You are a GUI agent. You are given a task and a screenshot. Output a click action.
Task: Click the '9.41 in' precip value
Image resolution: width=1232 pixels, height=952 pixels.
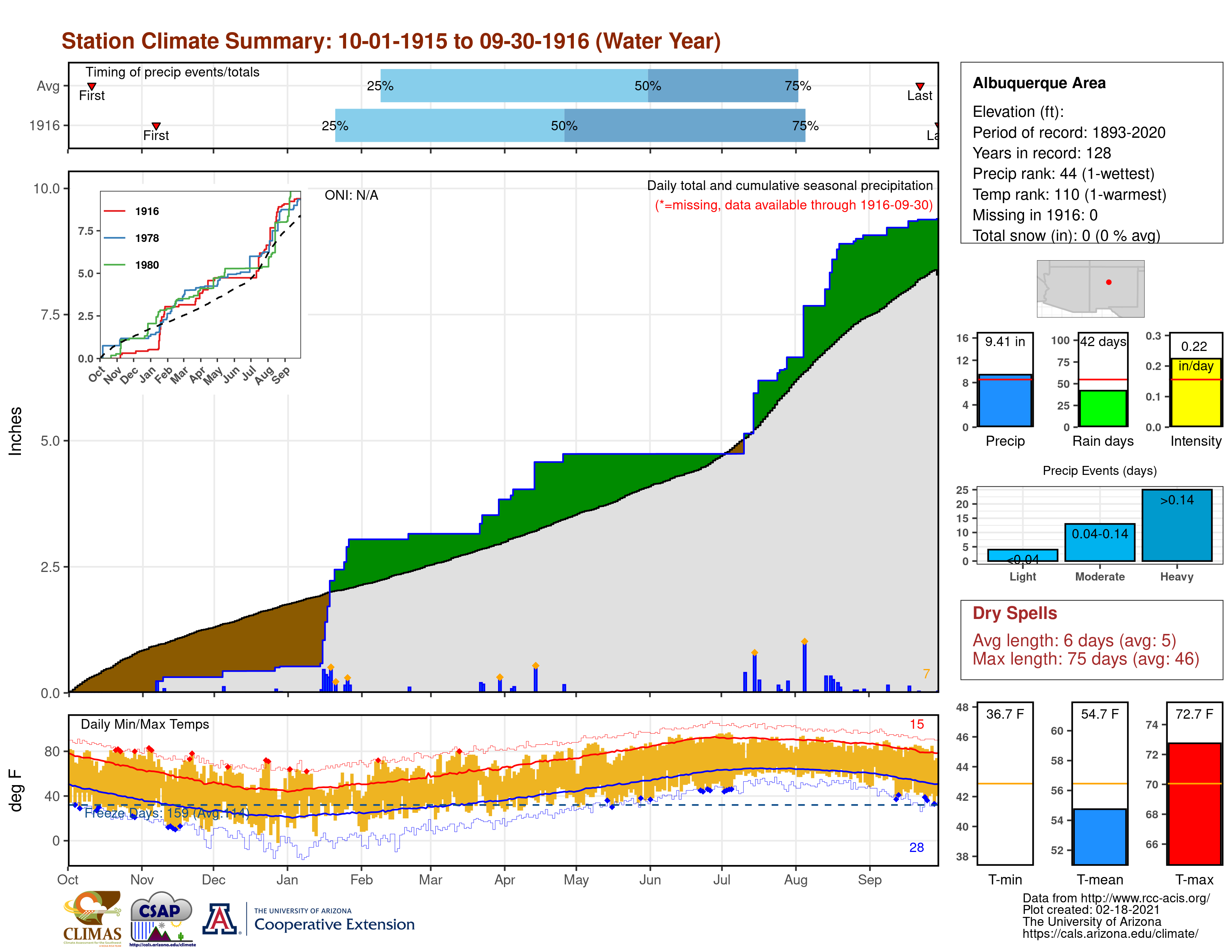[1005, 341]
